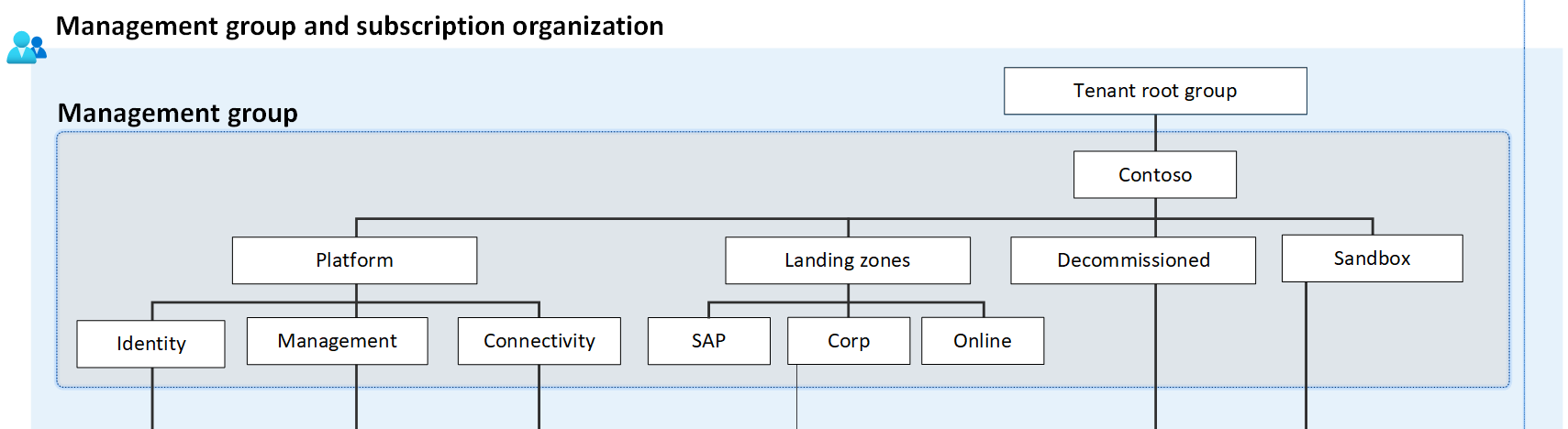Select the Connectivity box
Screen dimensions: 1568x429
tap(539, 341)
